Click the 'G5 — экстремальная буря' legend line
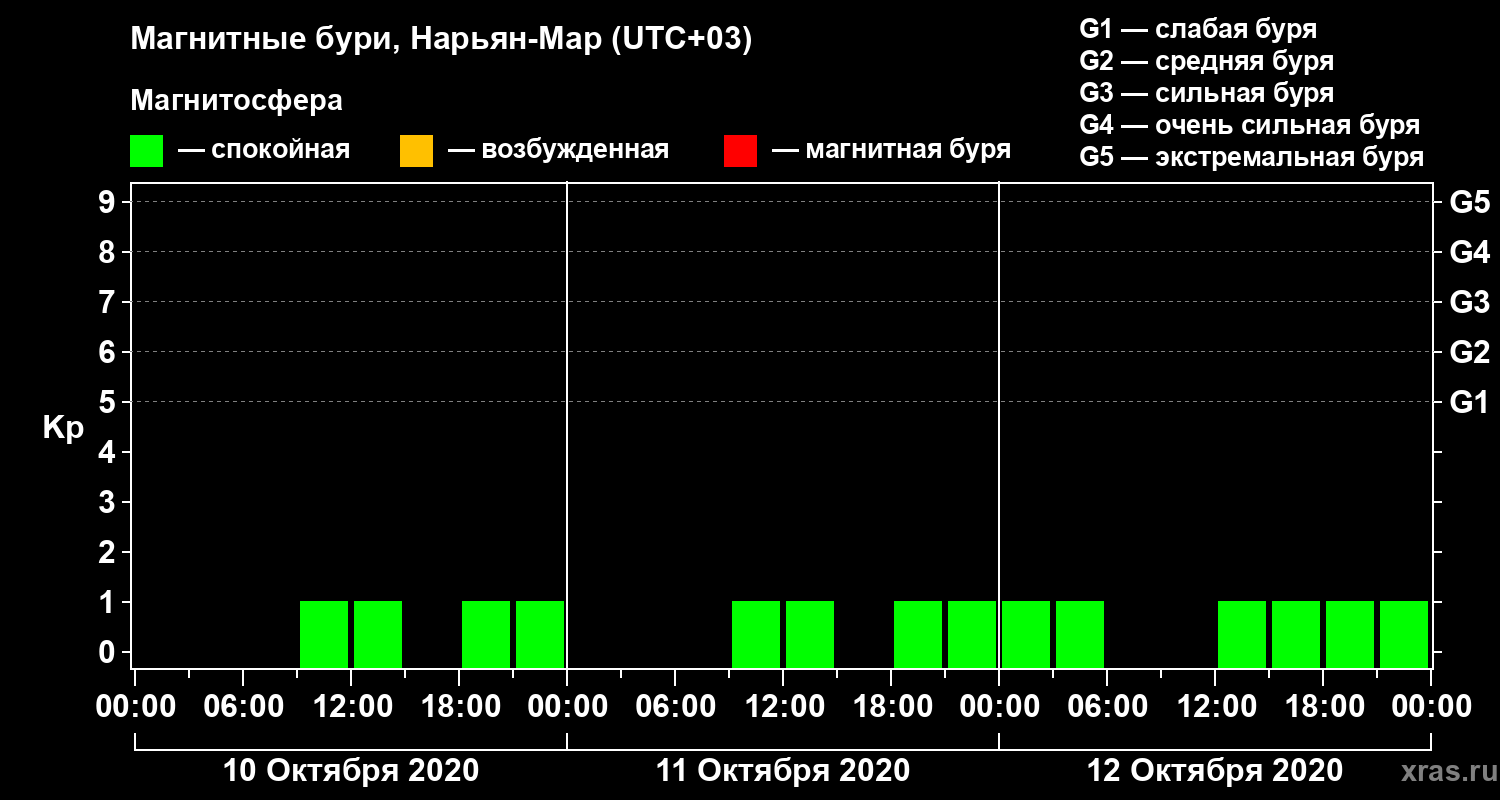 click(x=1251, y=158)
